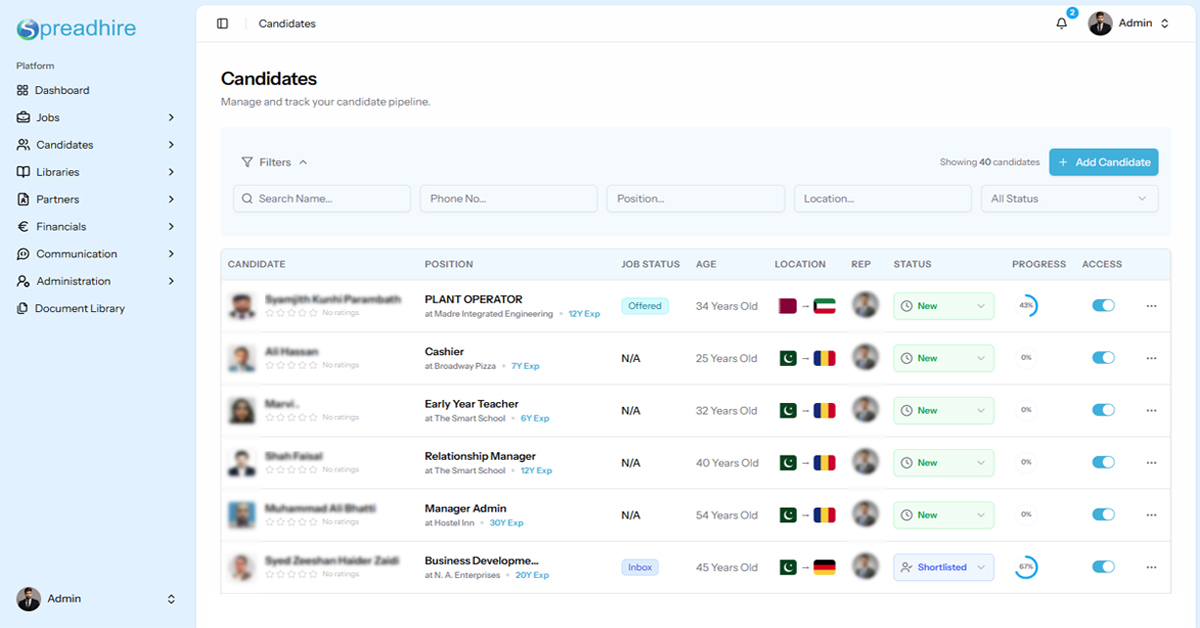Open more options for PLANT OPERATOR row

tap(1151, 306)
